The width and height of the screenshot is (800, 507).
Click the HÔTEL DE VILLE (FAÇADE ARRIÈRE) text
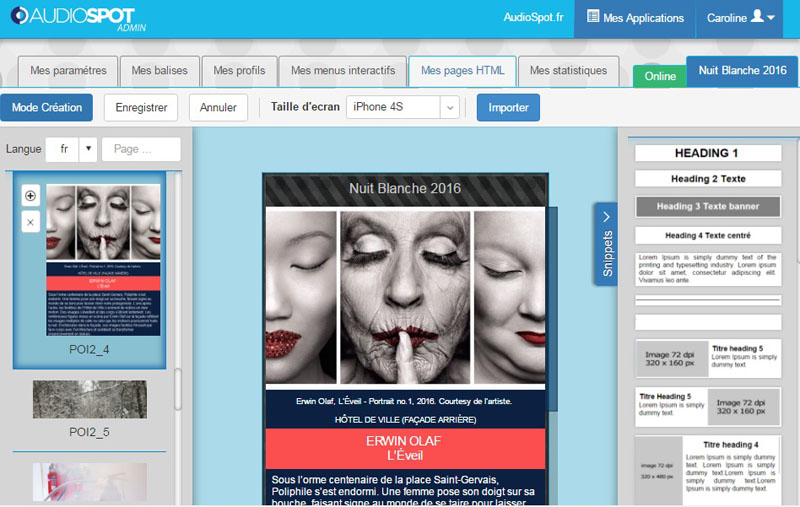pyautogui.click(x=405, y=420)
